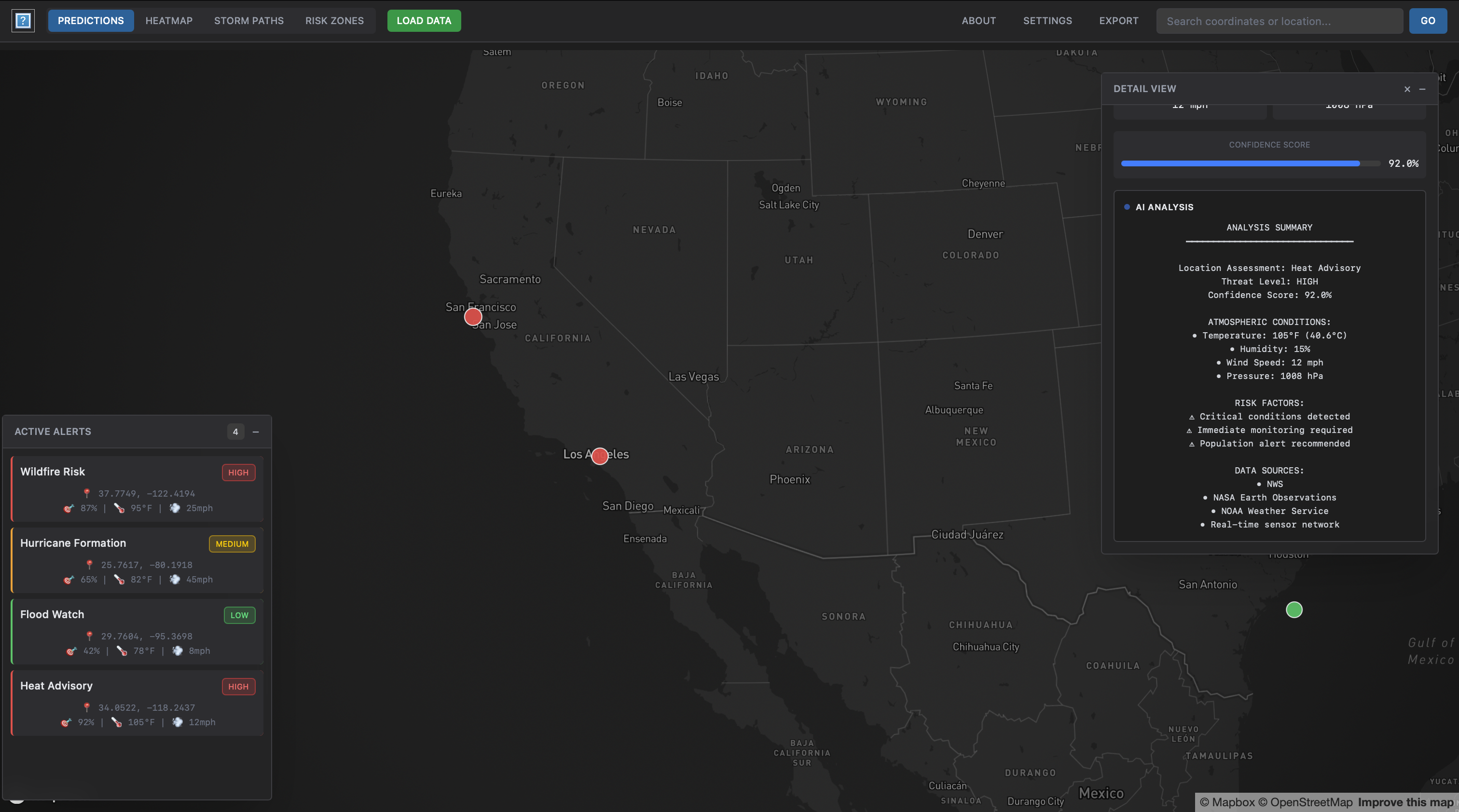Image resolution: width=1459 pixels, height=812 pixels.
Task: Open the Storm Paths tab
Action: pos(248,21)
